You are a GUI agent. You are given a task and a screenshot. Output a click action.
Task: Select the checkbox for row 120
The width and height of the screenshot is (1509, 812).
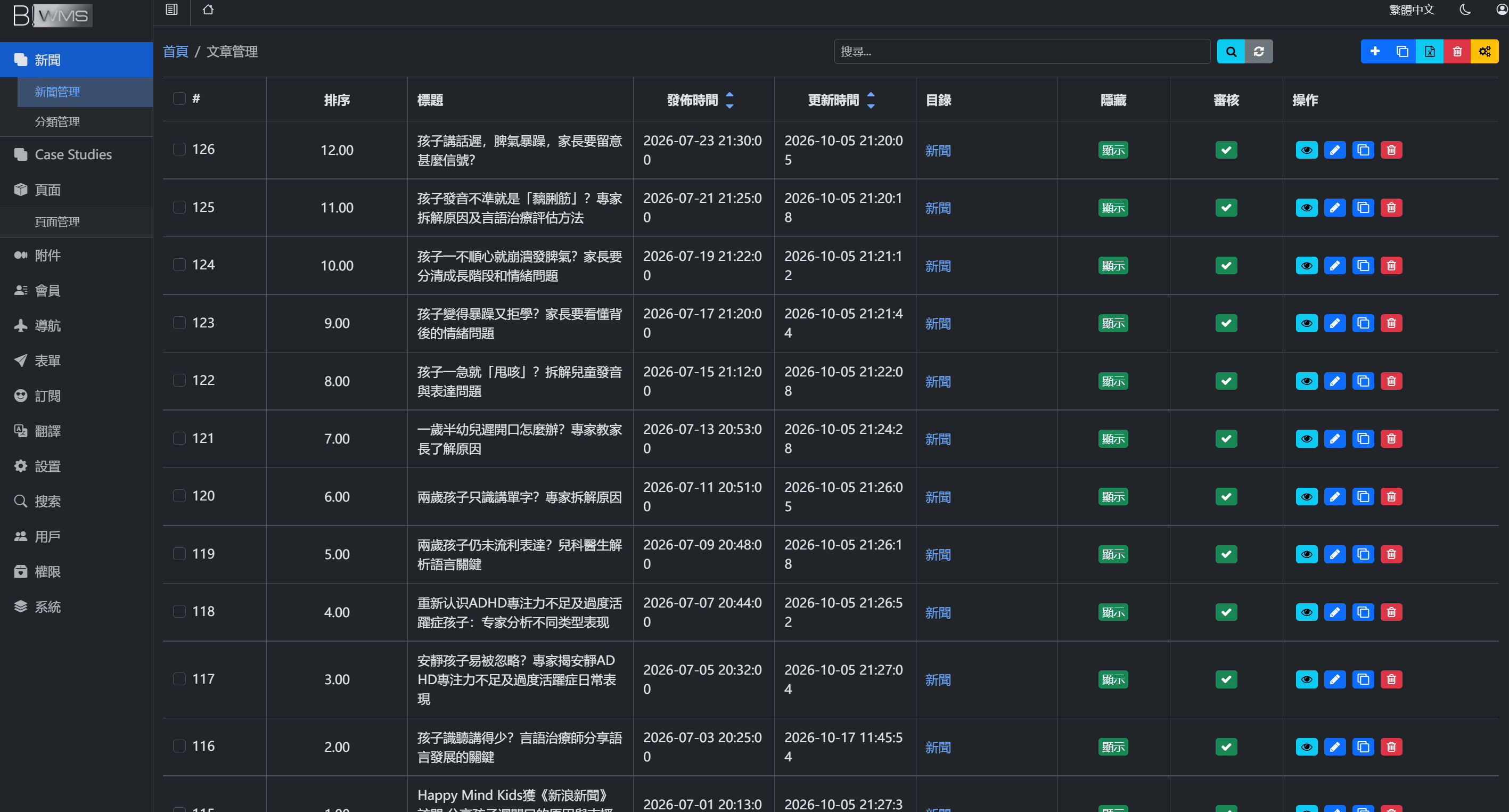179,495
